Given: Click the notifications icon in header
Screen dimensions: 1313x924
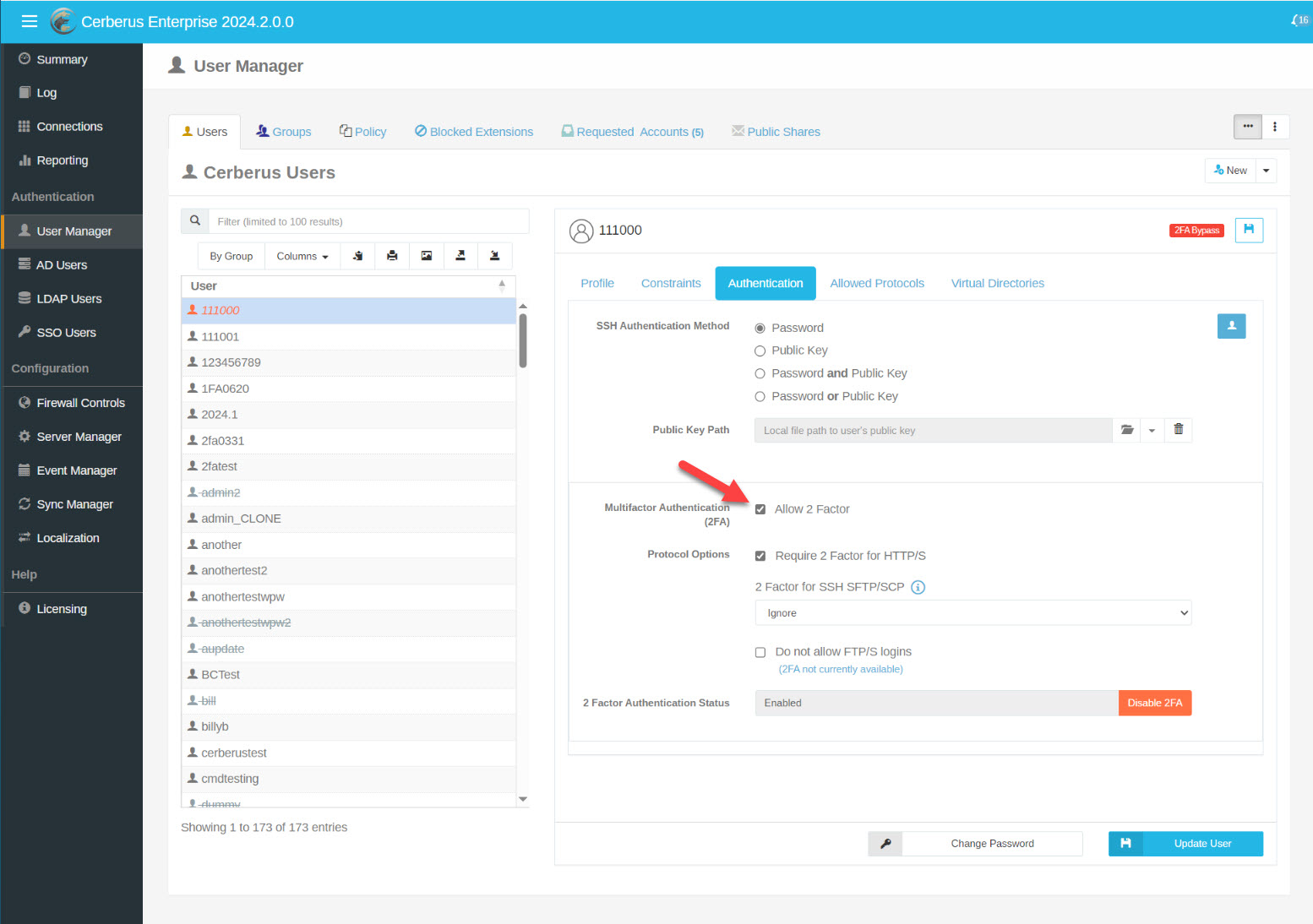Looking at the screenshot, I should pyautogui.click(x=1299, y=20).
